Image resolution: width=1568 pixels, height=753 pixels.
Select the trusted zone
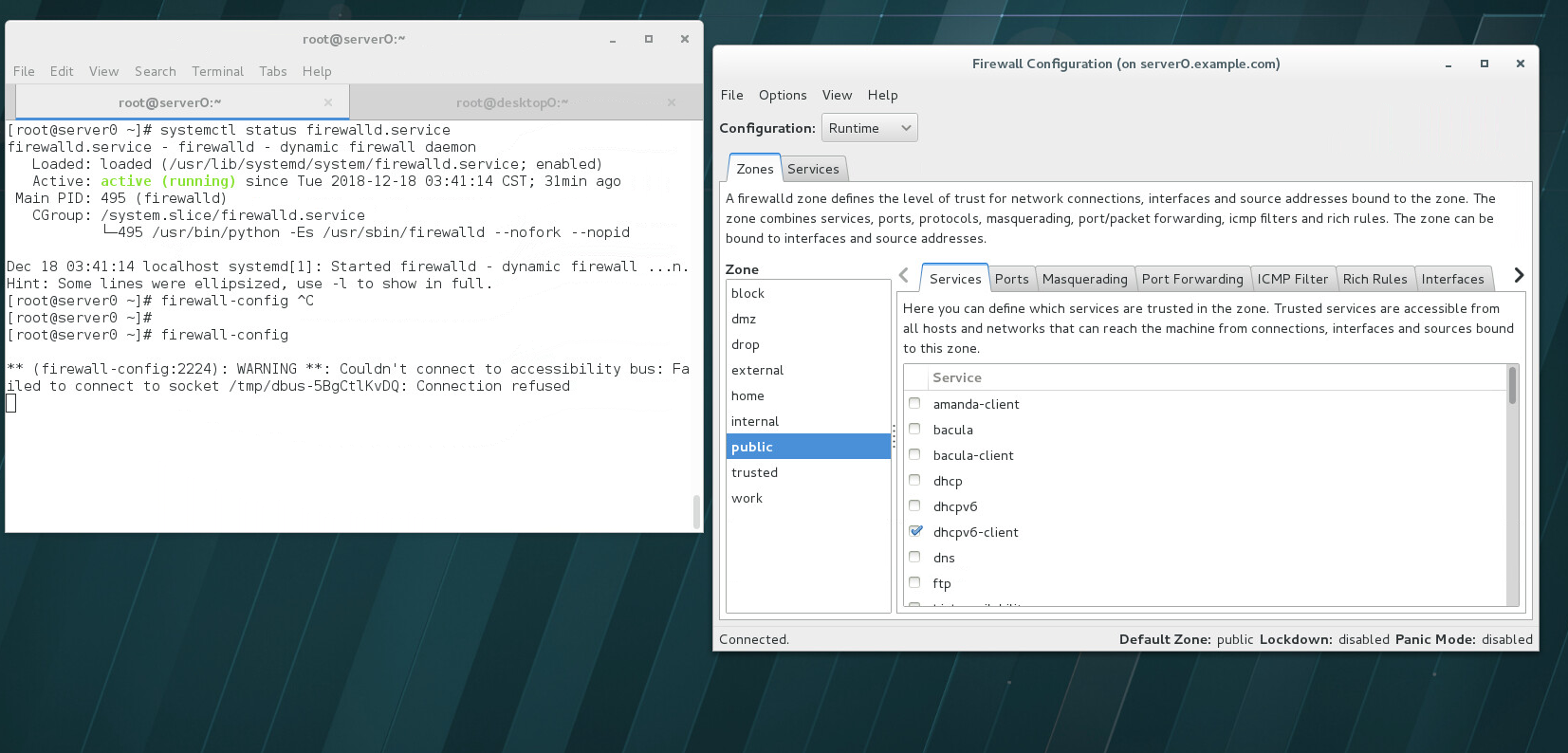(754, 472)
